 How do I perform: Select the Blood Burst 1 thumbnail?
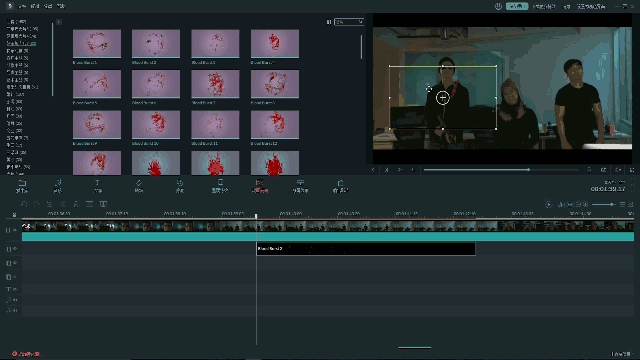pos(97,43)
